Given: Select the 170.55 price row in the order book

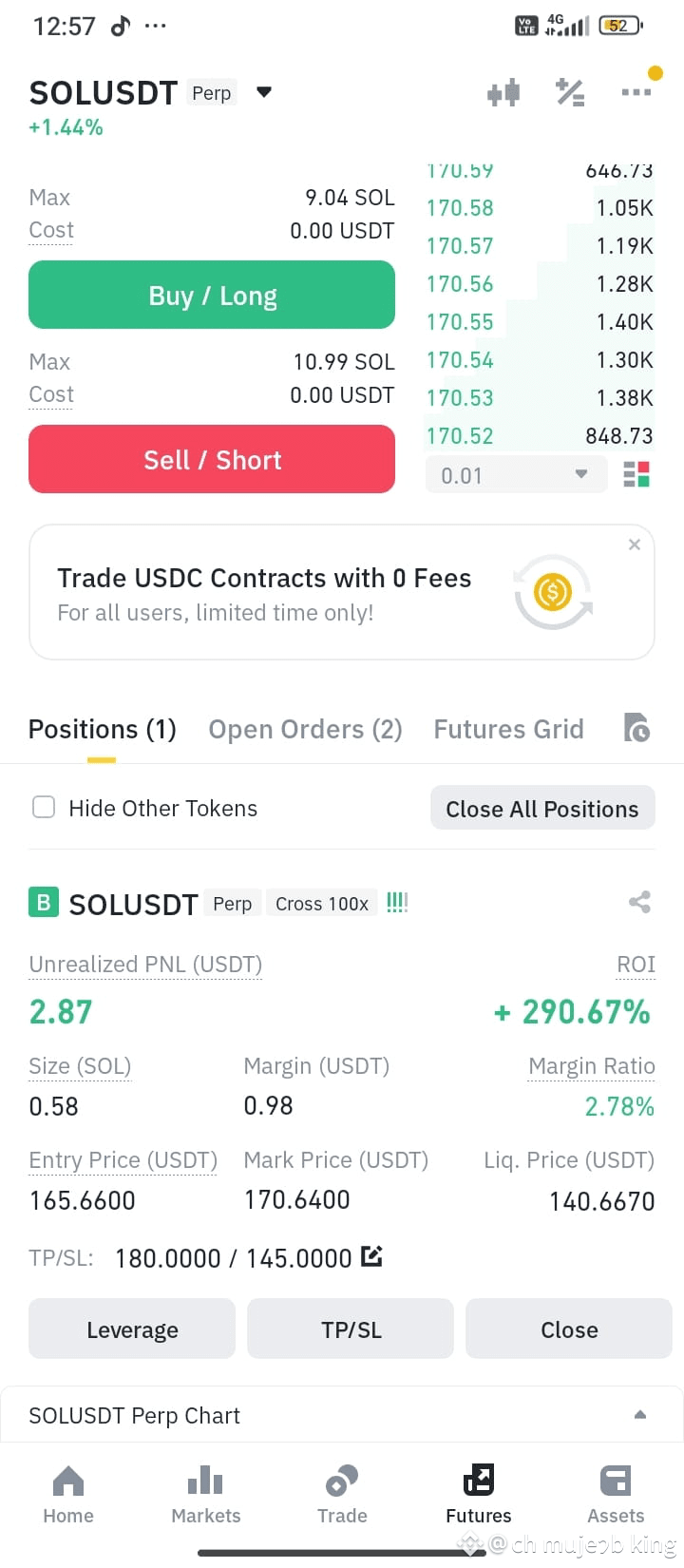Looking at the screenshot, I should (x=540, y=322).
